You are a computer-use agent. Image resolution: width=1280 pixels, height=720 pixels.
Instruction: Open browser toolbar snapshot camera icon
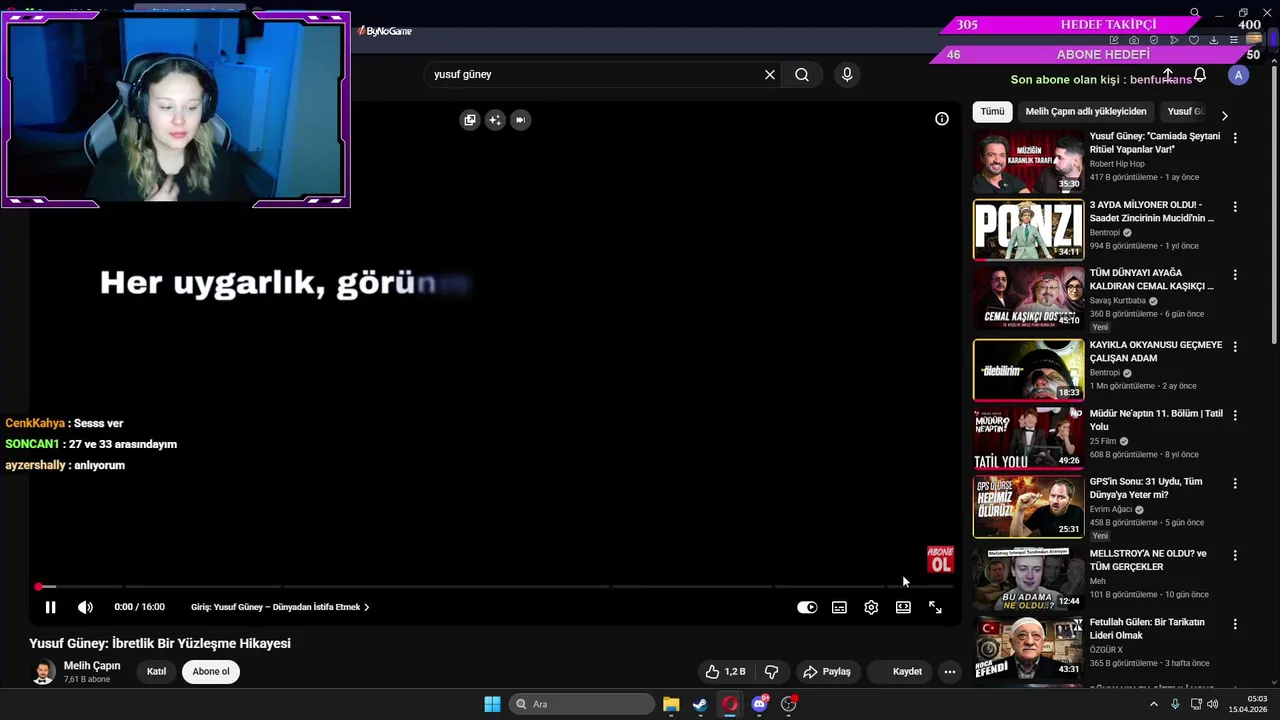click(1134, 40)
